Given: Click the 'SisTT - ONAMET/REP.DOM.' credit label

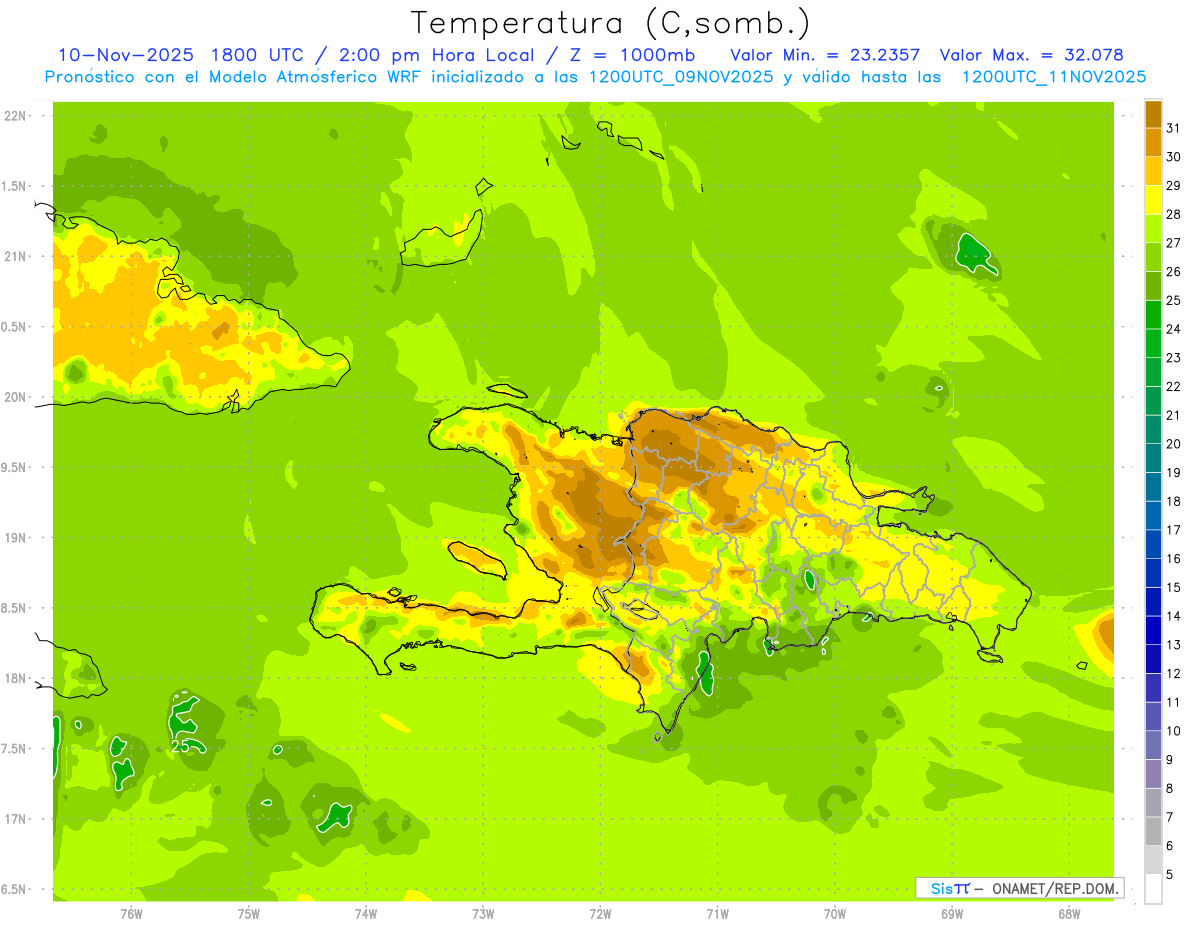Looking at the screenshot, I should pyautogui.click(x=1020, y=888).
